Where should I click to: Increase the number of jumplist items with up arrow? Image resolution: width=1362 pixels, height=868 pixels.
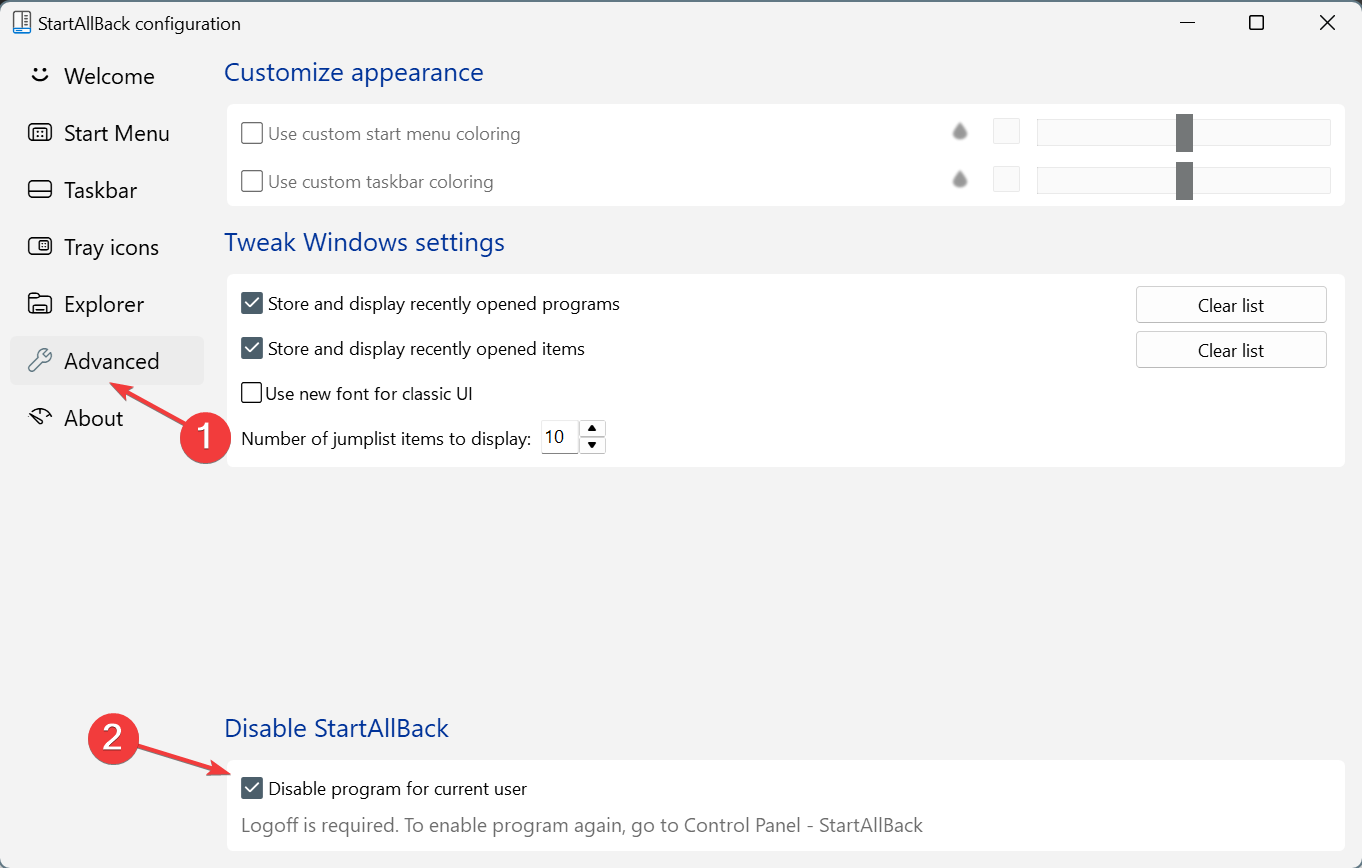tap(593, 429)
